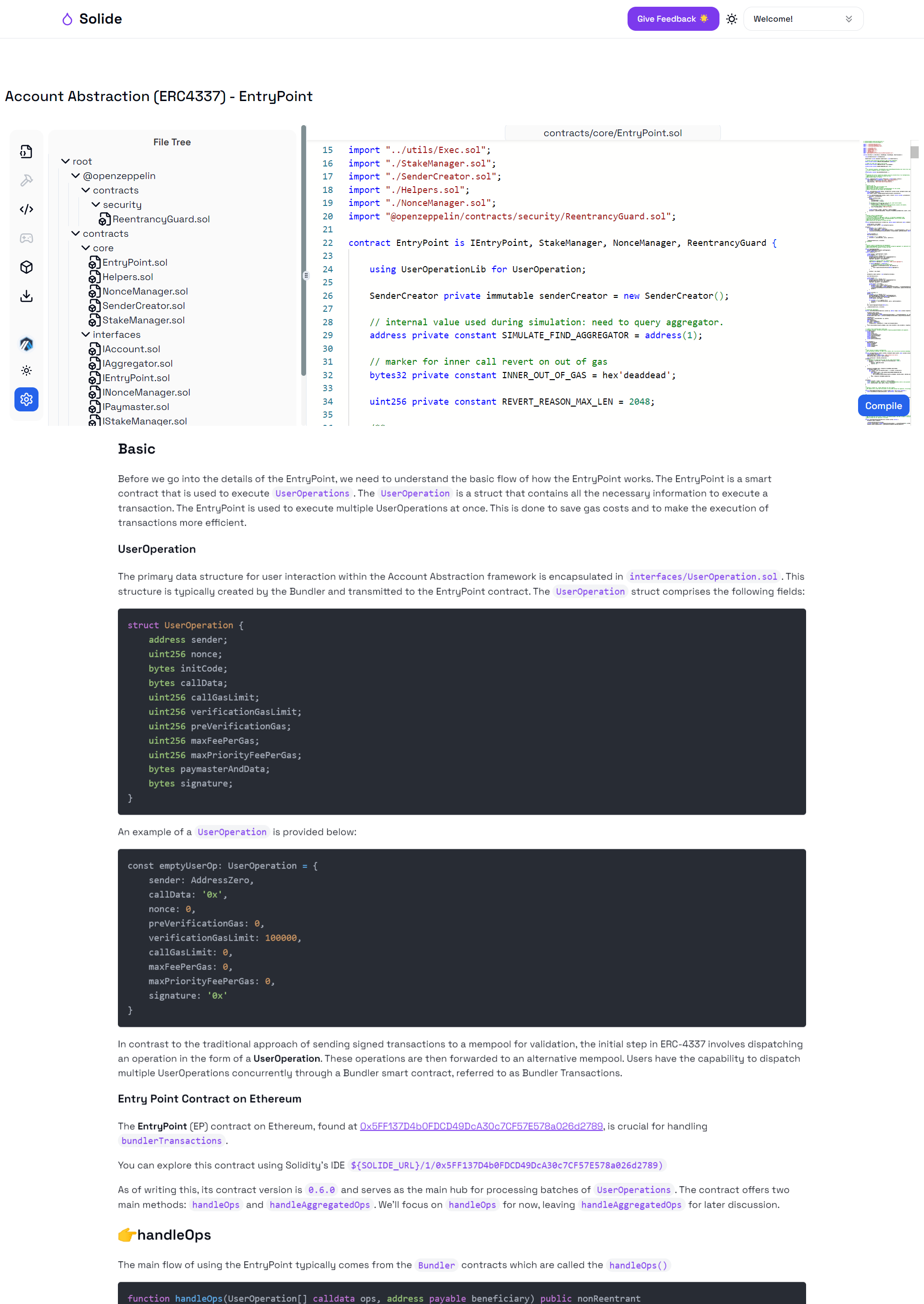This screenshot has width=924, height=1304.
Task: Collapse the @openzeppelin folder
Action: click(x=76, y=176)
